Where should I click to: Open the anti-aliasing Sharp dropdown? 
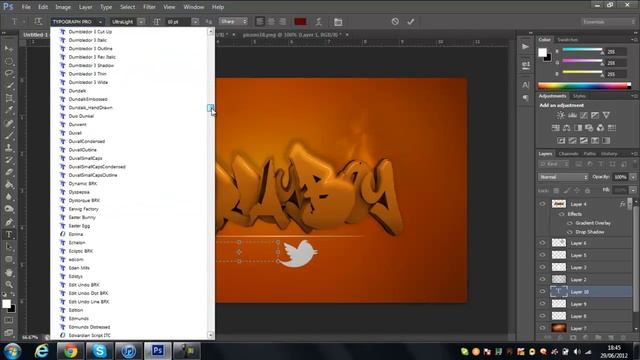(x=233, y=21)
